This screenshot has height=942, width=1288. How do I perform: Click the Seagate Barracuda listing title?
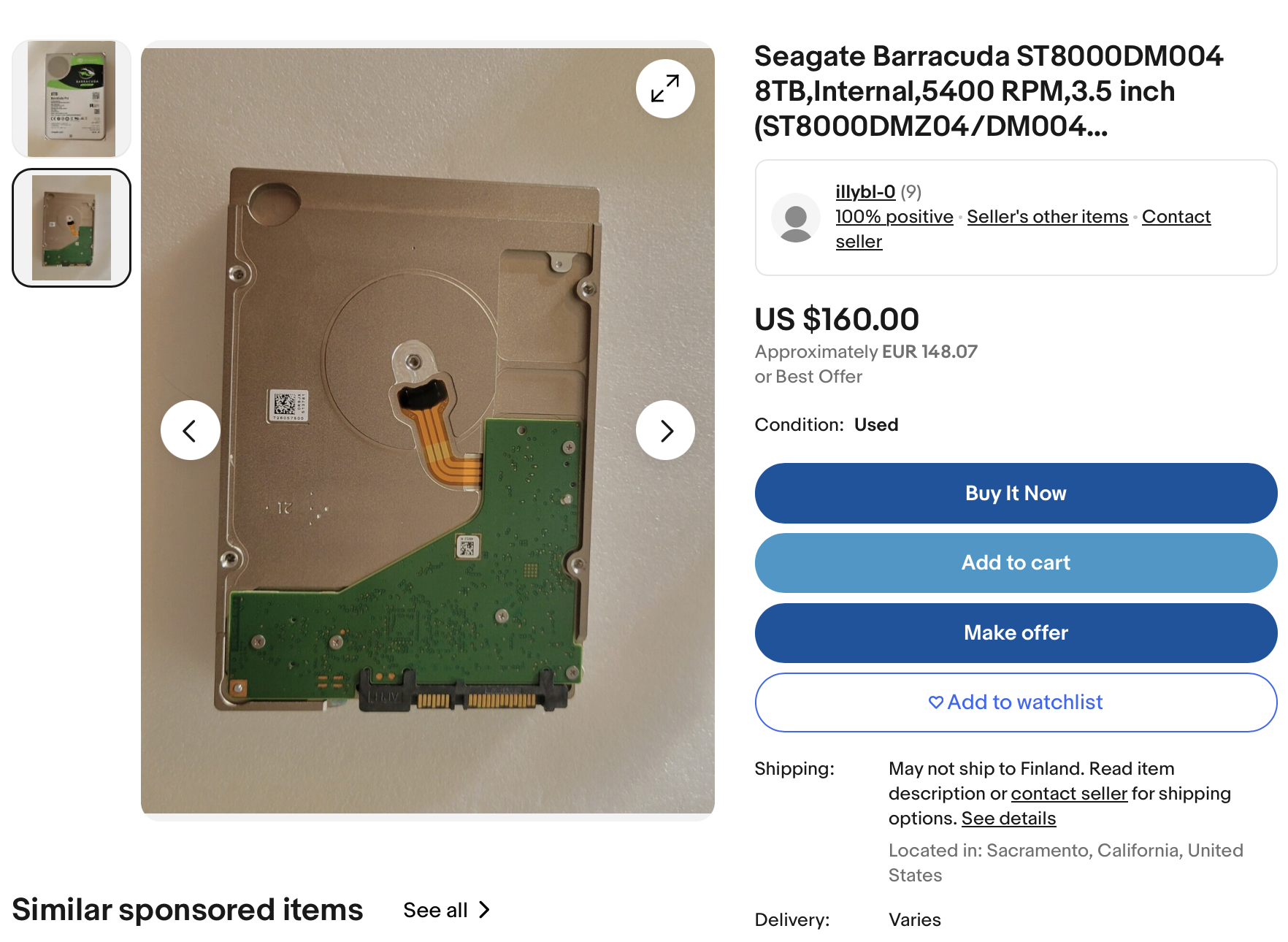point(988,91)
